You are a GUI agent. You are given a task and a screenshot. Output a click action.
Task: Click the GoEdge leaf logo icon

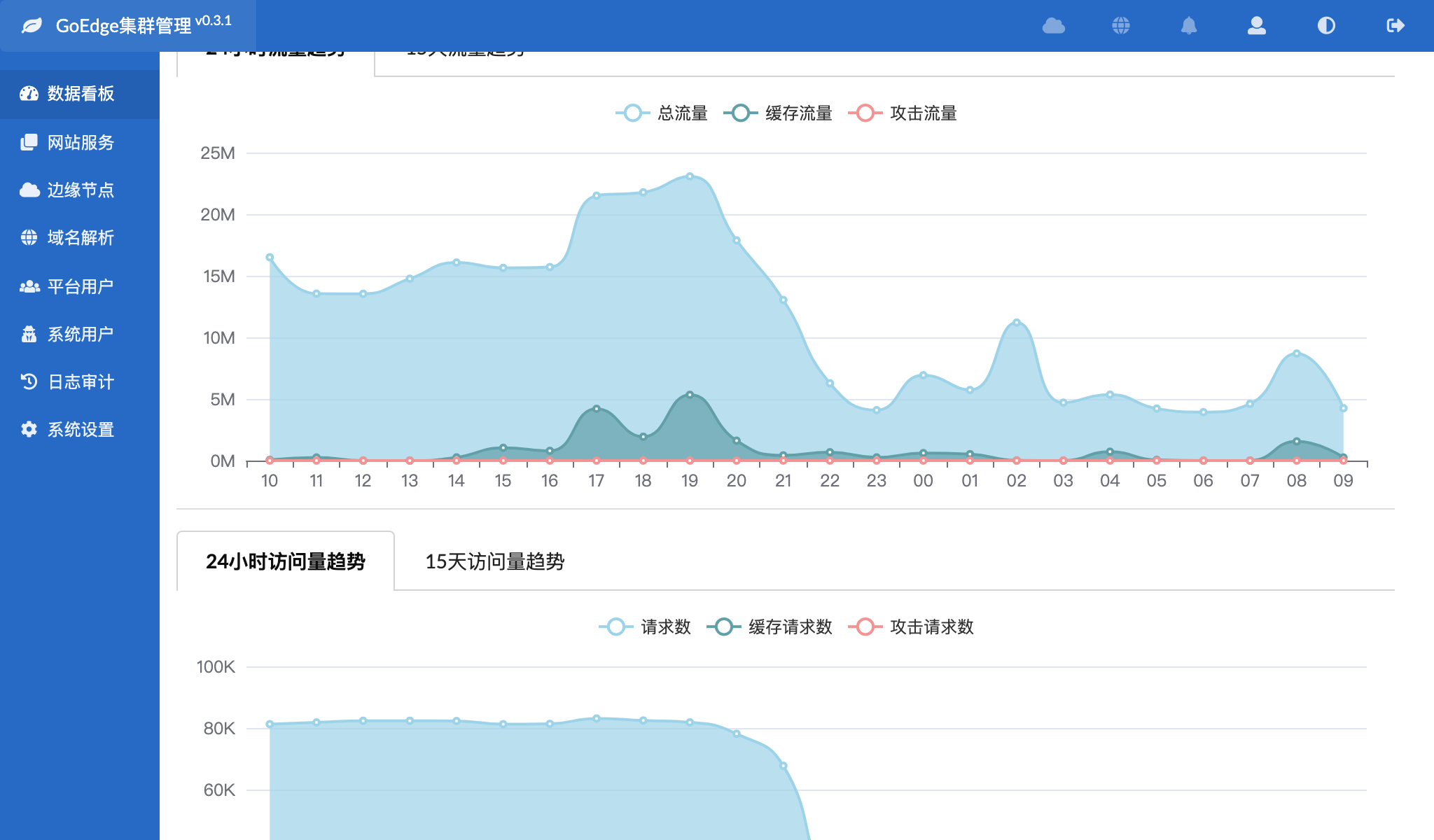click(x=32, y=26)
